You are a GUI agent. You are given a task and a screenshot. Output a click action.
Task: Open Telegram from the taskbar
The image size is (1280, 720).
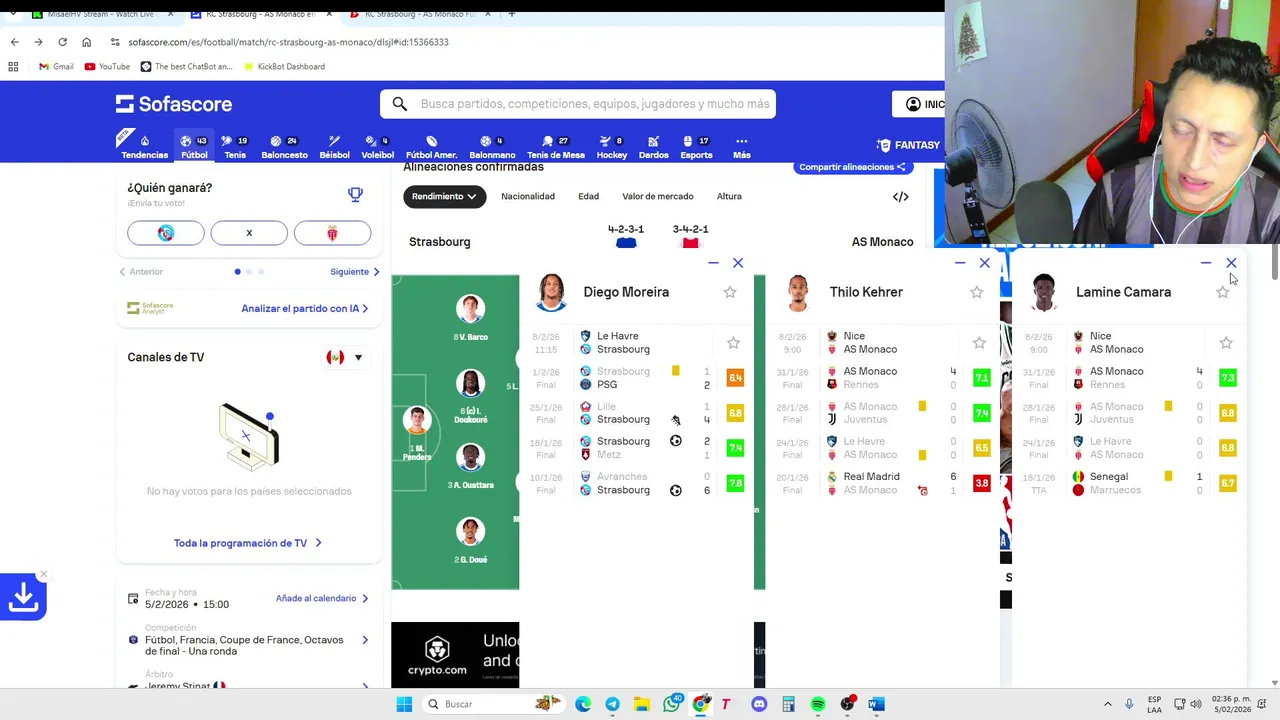612,704
